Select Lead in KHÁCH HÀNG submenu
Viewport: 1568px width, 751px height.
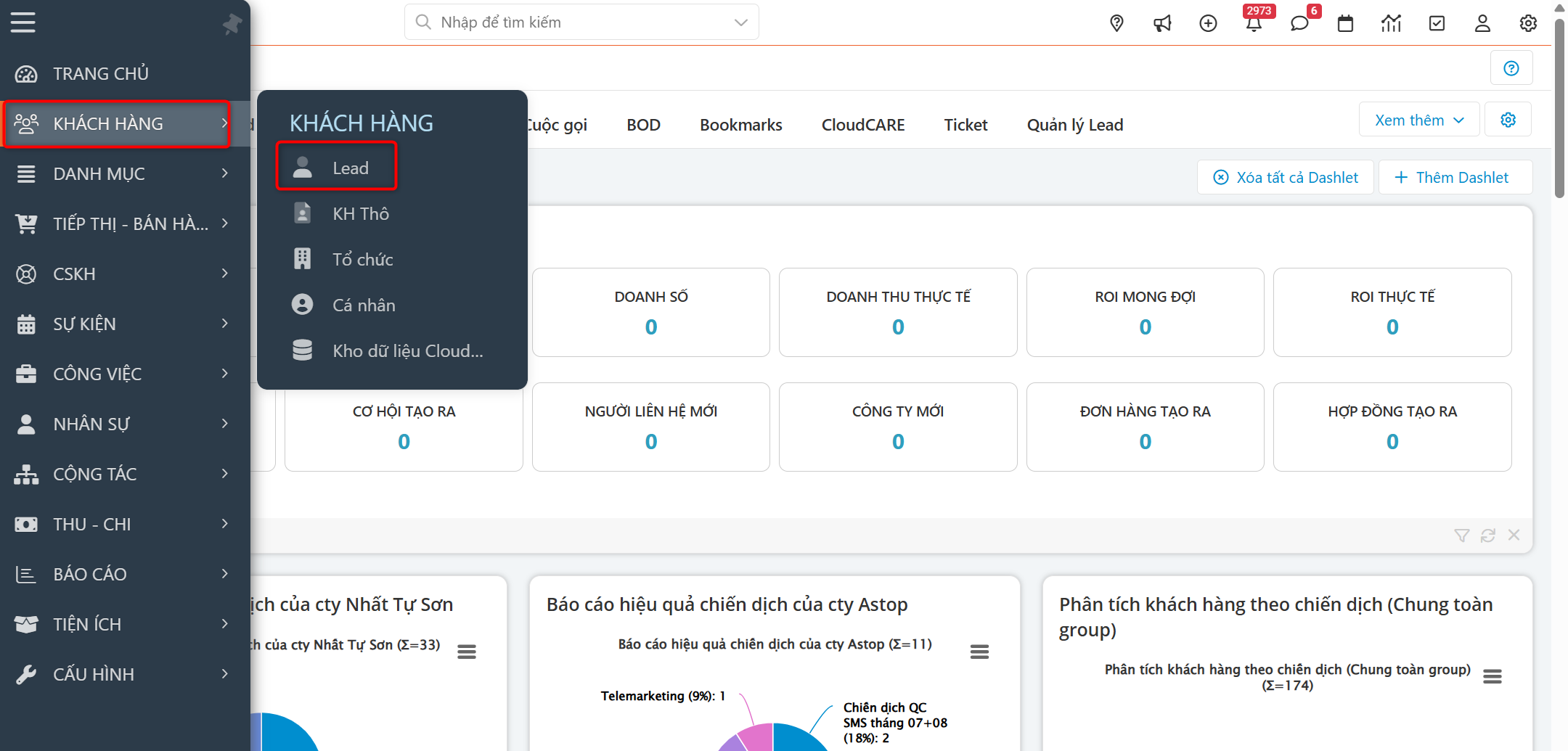[337, 168]
